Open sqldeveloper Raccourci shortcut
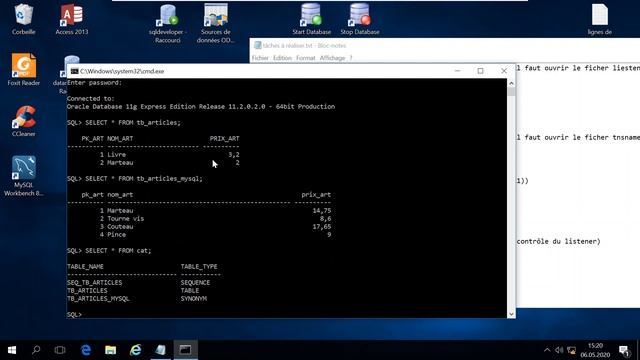Viewport: 640px width, 360px height. [x=168, y=24]
